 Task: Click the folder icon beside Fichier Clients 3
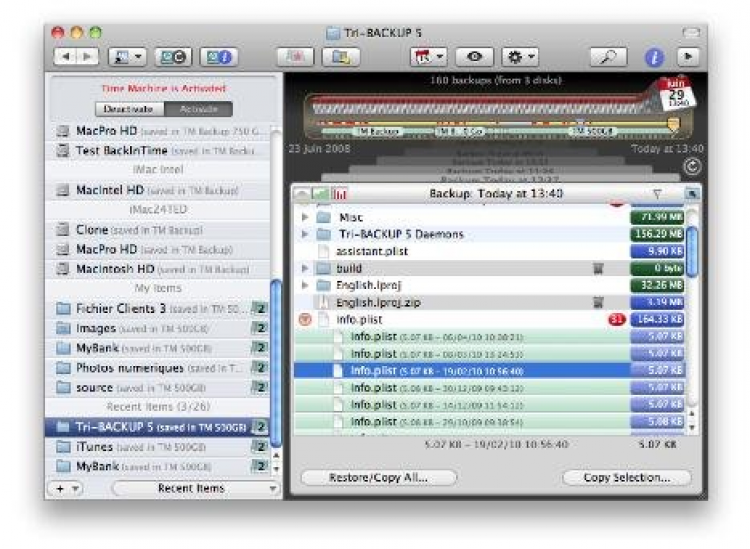pyautogui.click(x=63, y=308)
